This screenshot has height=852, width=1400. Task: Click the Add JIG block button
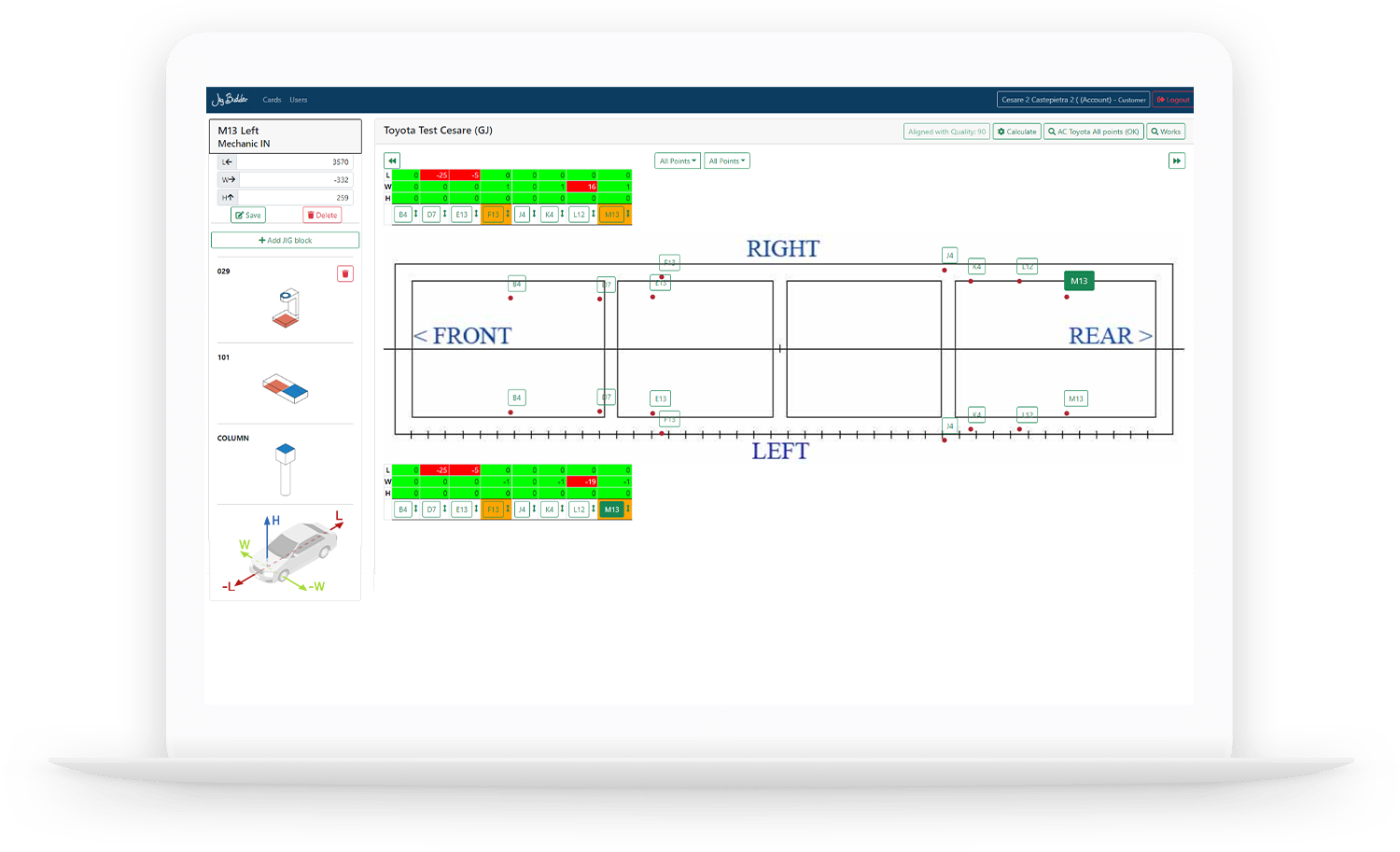[285, 240]
